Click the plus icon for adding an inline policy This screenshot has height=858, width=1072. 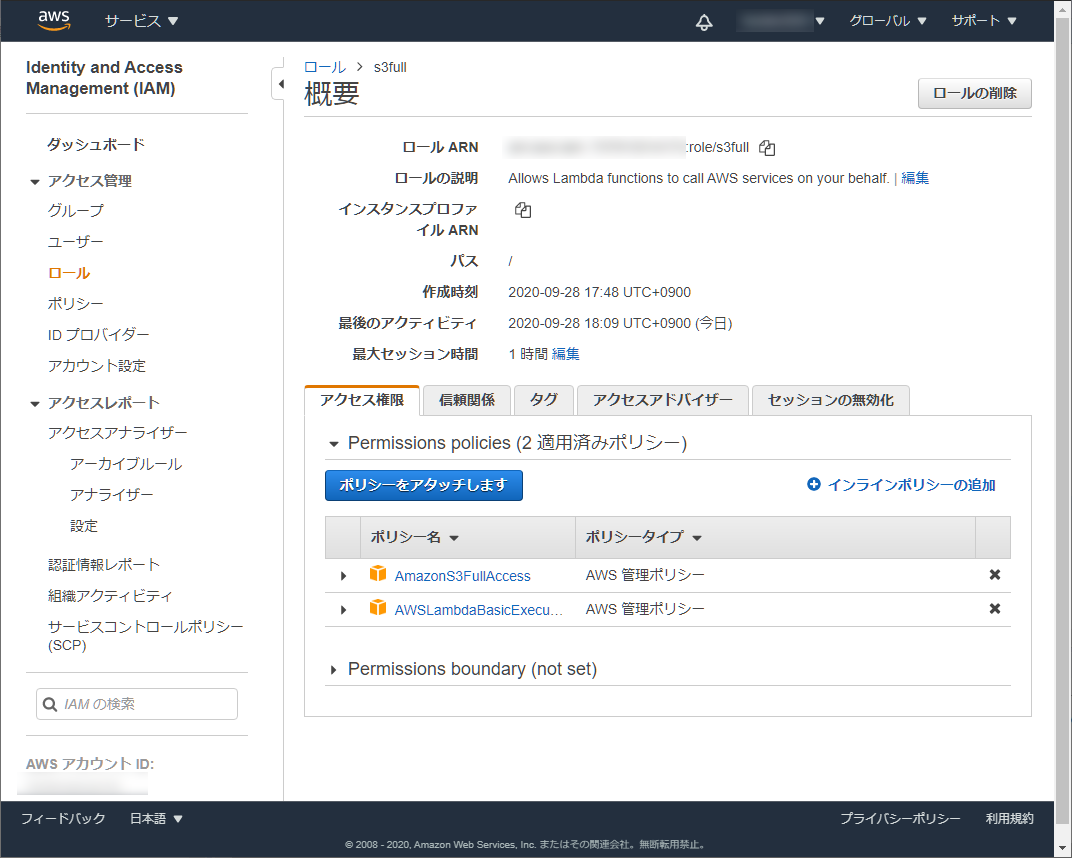(x=814, y=484)
